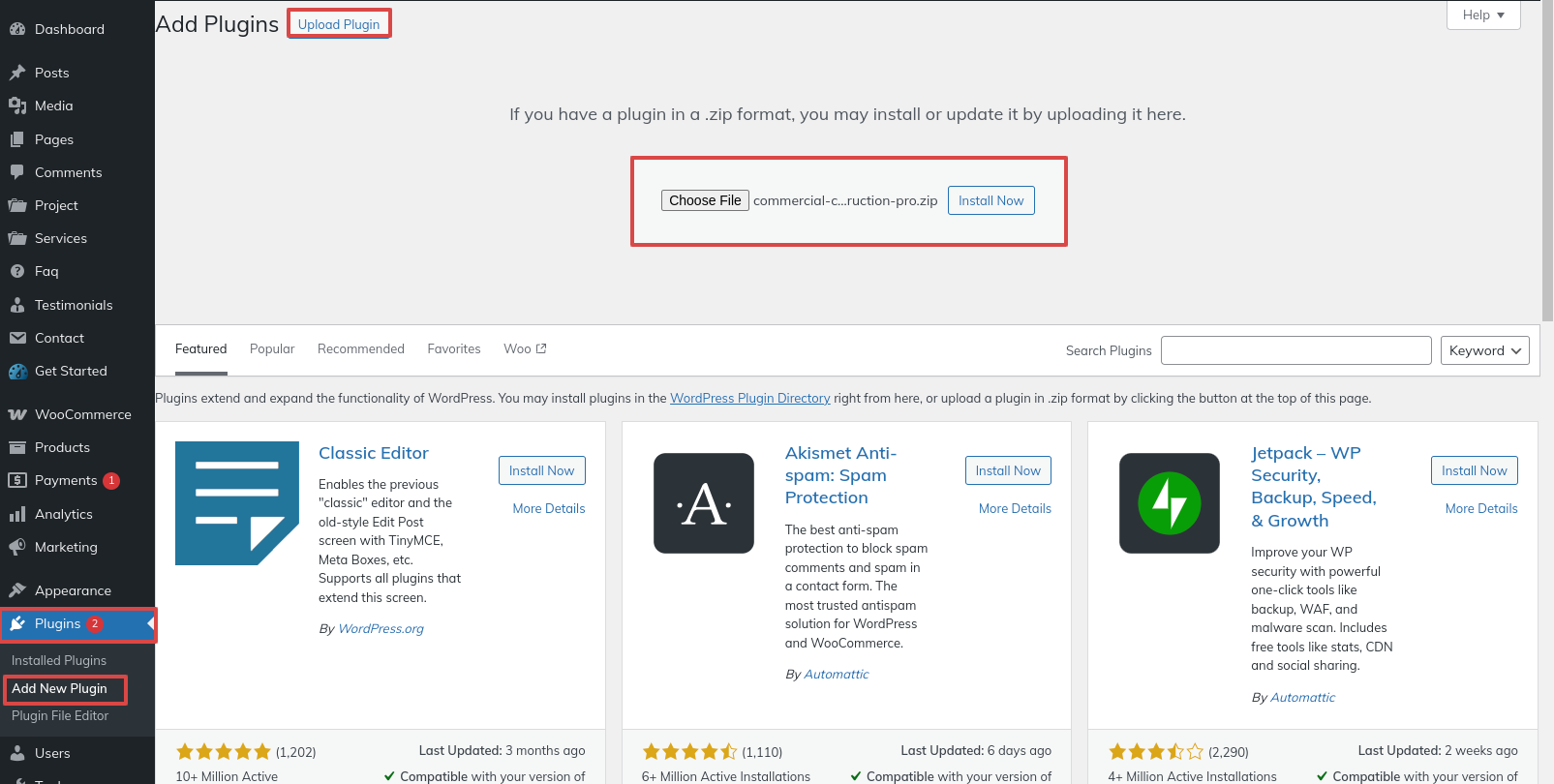Screen dimensions: 1554x784
Task: Click the Plugins update count badge
Action: pyautogui.click(x=95, y=623)
